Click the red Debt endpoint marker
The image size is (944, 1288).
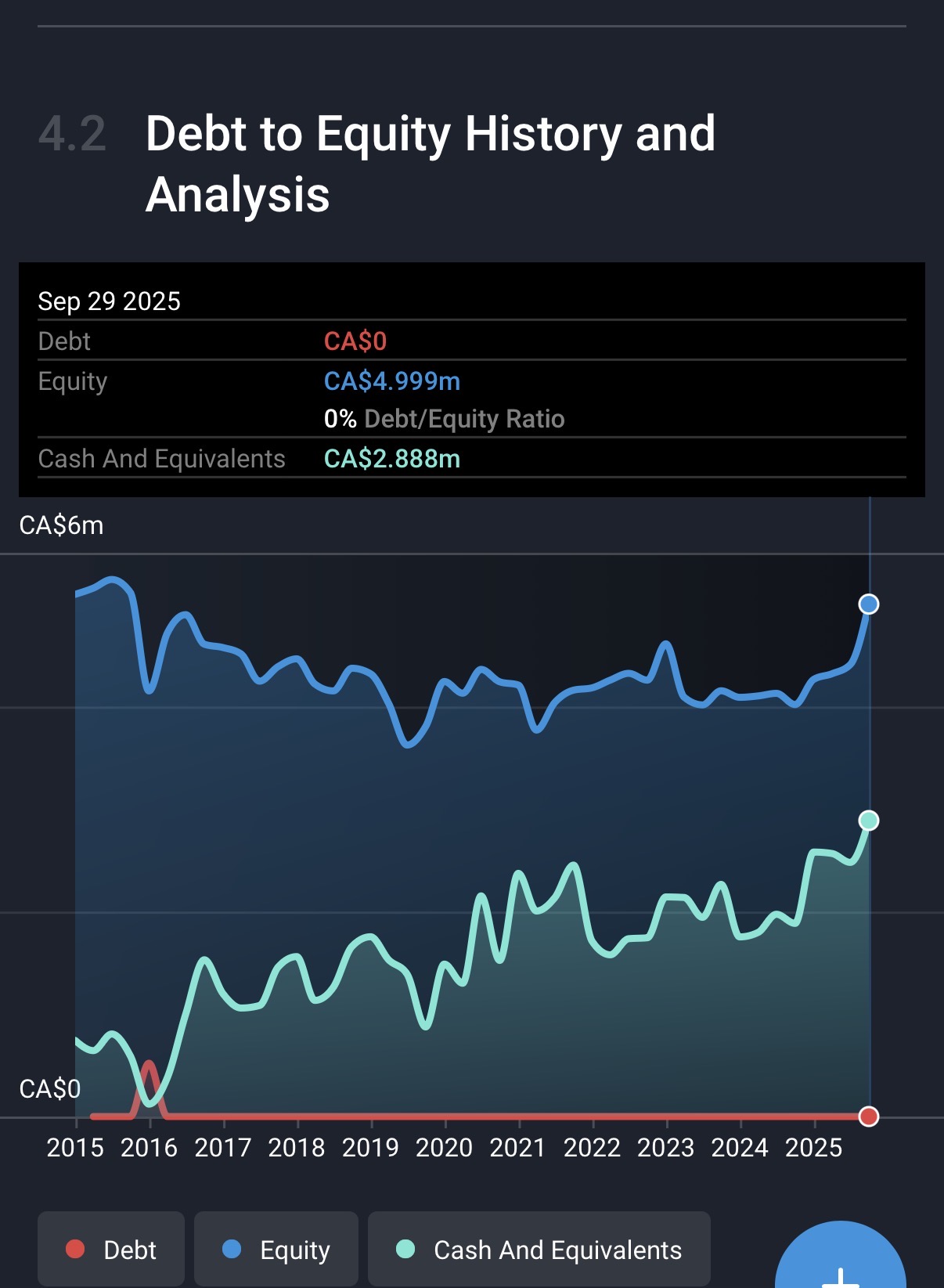[869, 1117]
